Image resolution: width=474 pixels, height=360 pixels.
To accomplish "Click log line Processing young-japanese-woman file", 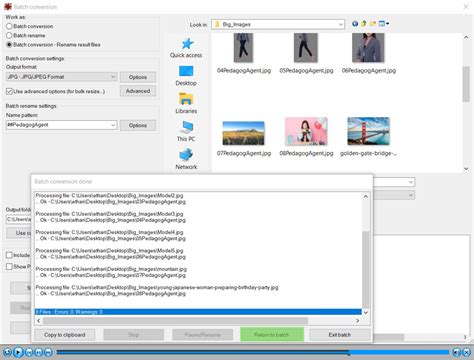I will [x=157, y=287].
